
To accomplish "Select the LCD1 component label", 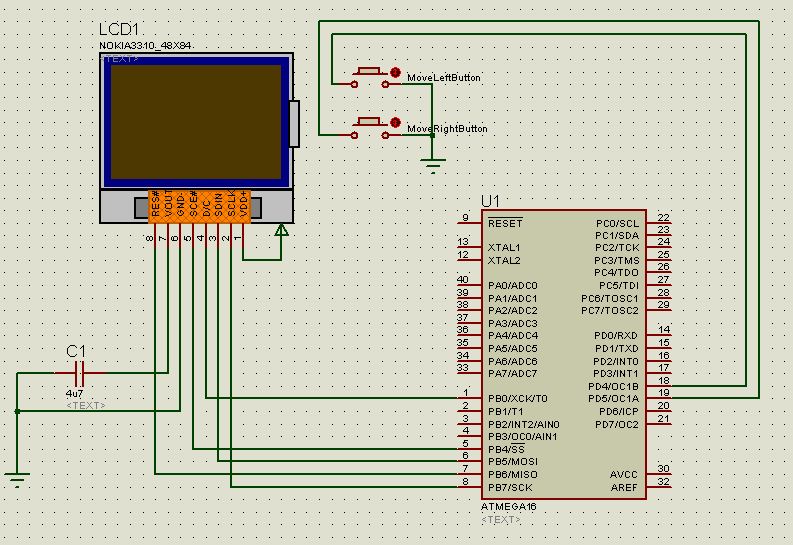I will (x=118, y=30).
